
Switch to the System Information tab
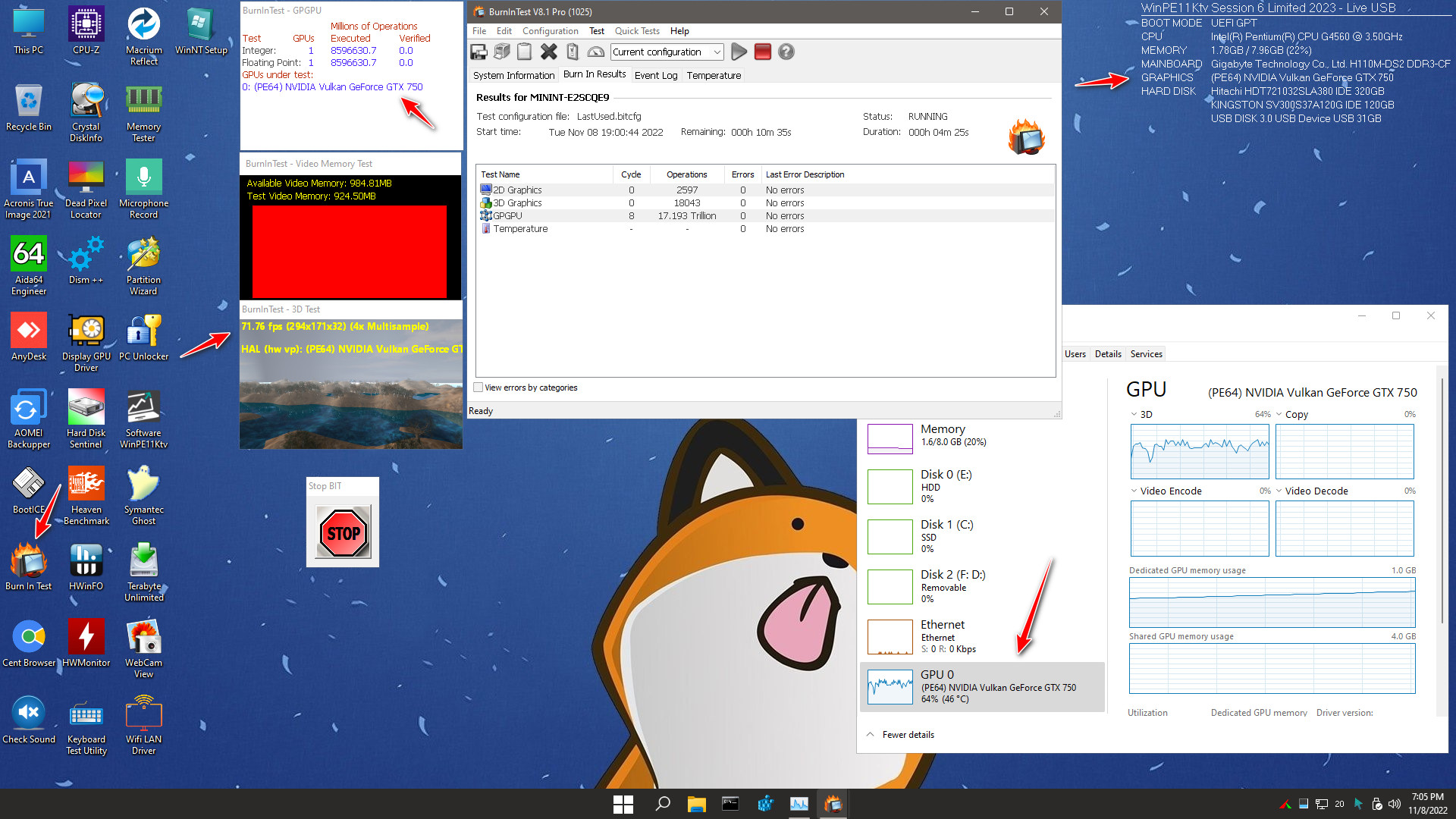click(x=514, y=75)
